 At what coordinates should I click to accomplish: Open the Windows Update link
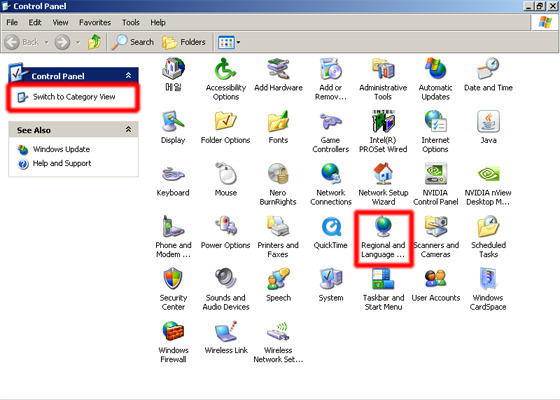pos(61,149)
